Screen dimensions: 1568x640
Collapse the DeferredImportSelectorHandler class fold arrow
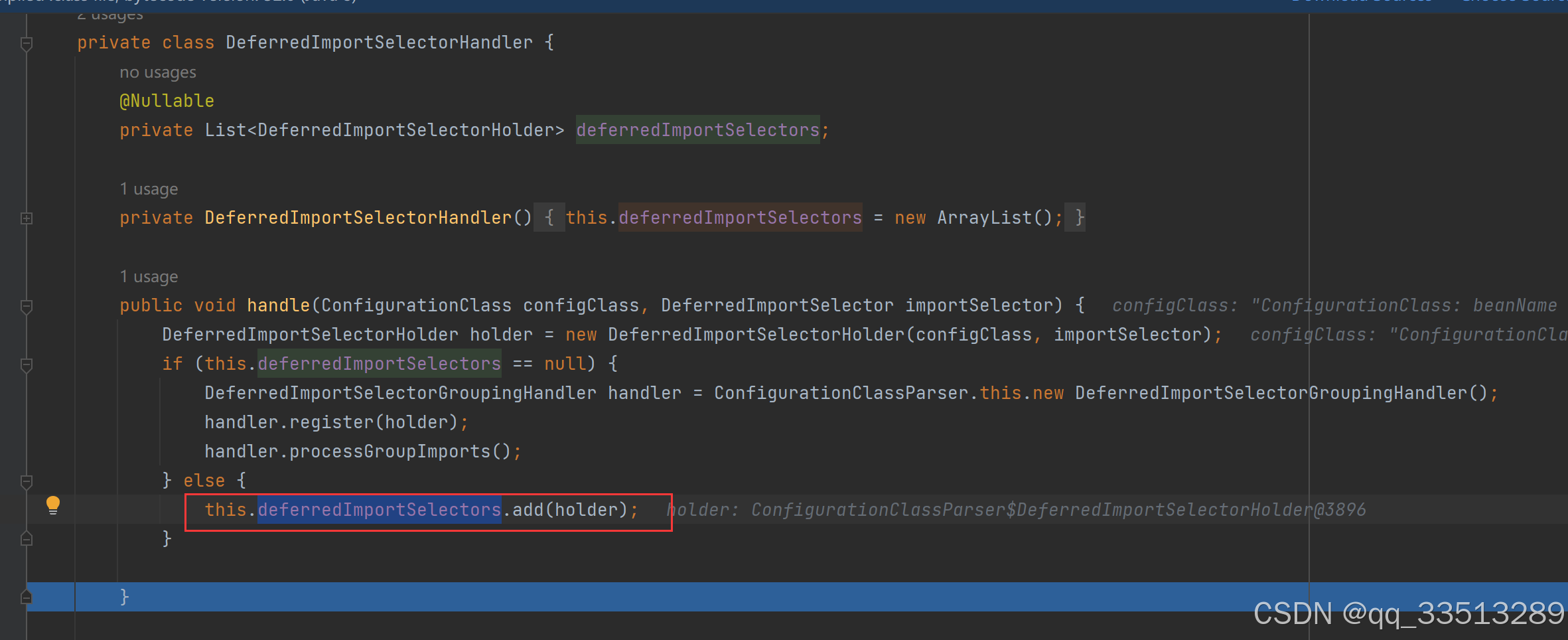tap(27, 42)
